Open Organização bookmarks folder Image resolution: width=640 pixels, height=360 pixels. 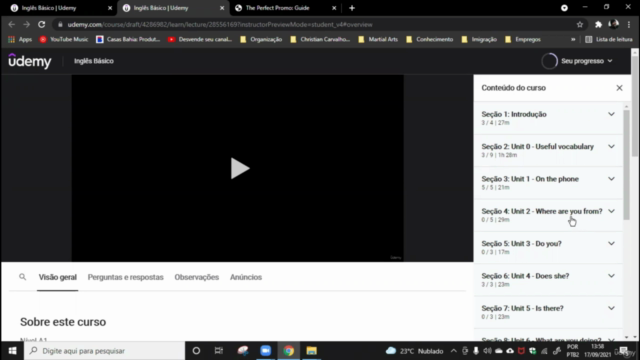[261, 39]
